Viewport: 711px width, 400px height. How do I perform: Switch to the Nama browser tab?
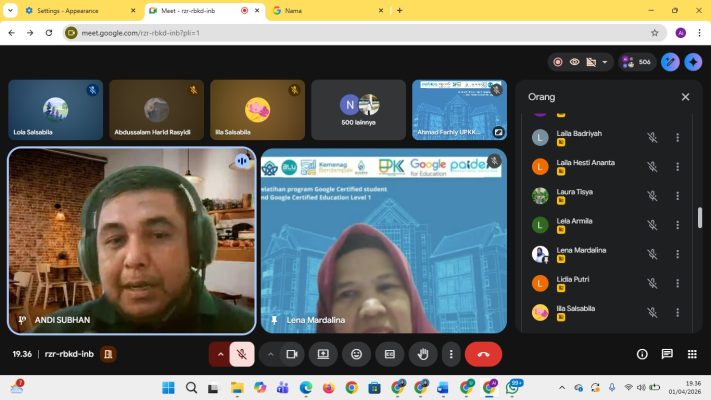click(x=320, y=10)
